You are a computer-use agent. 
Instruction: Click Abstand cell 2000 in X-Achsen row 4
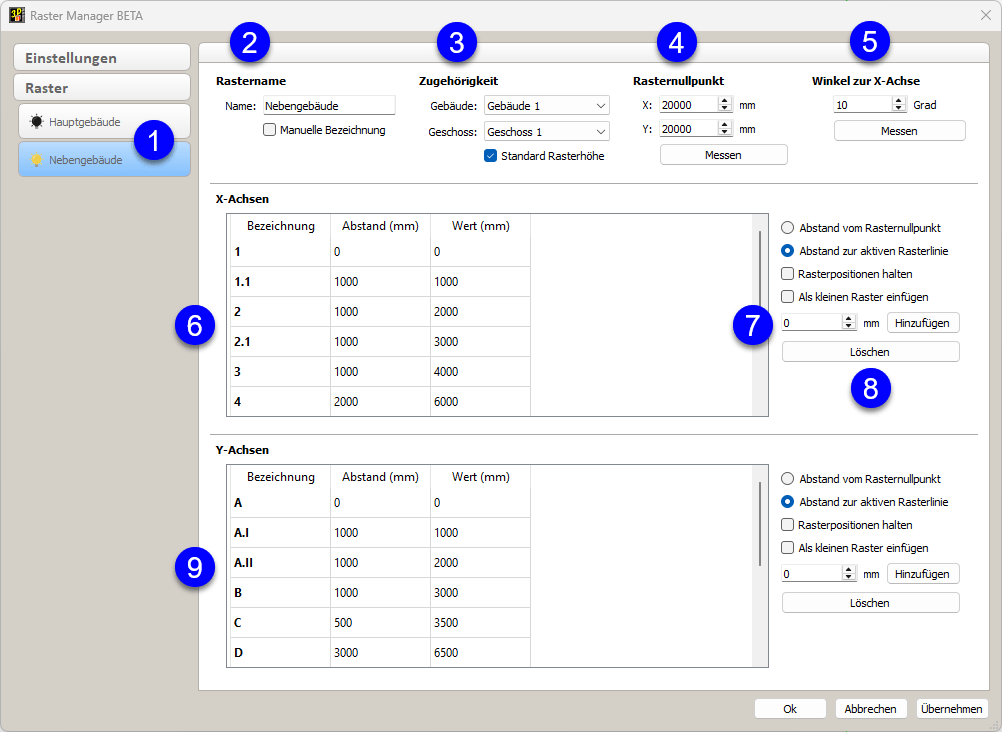click(380, 401)
